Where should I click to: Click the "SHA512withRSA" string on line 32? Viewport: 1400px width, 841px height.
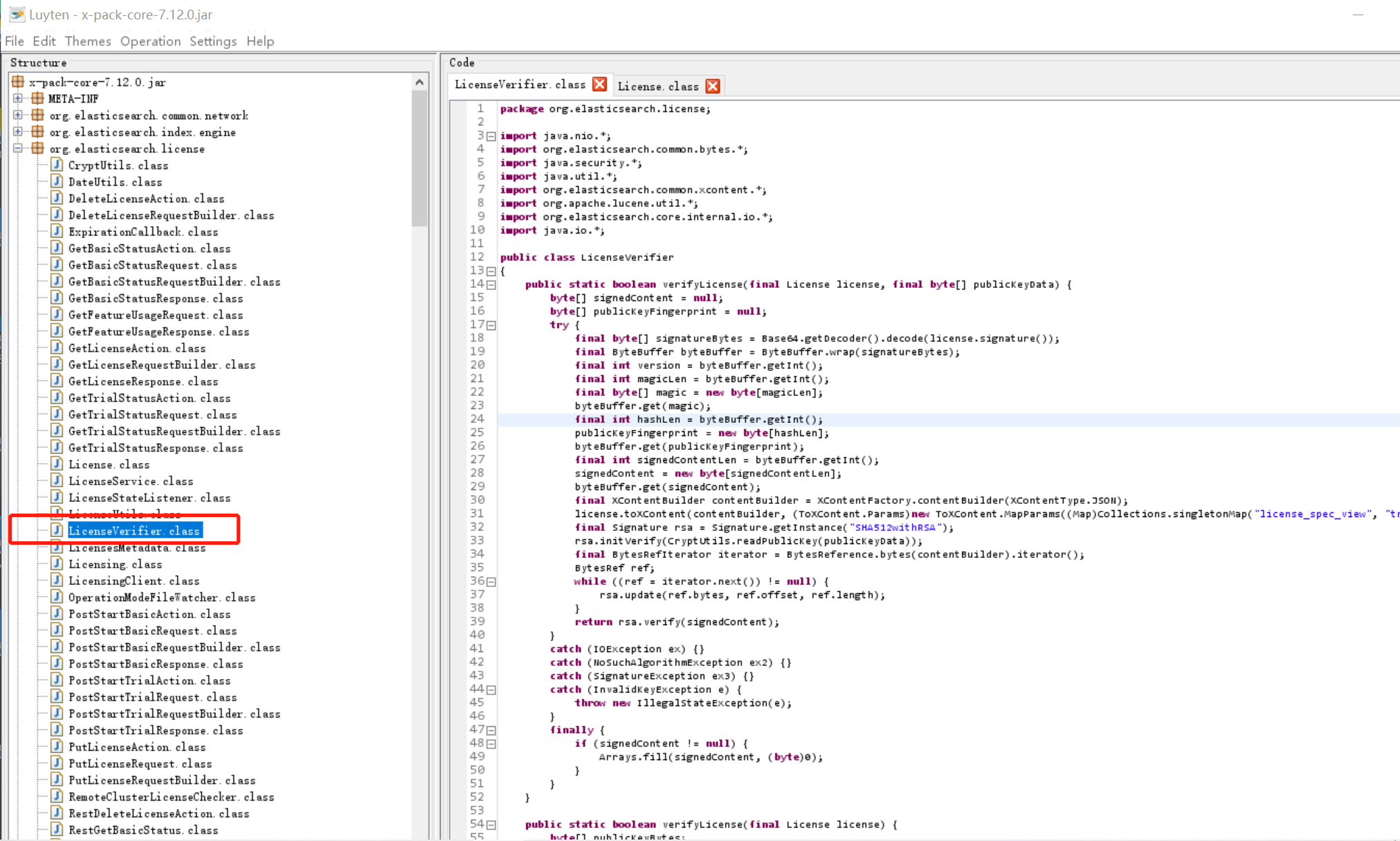[895, 527]
